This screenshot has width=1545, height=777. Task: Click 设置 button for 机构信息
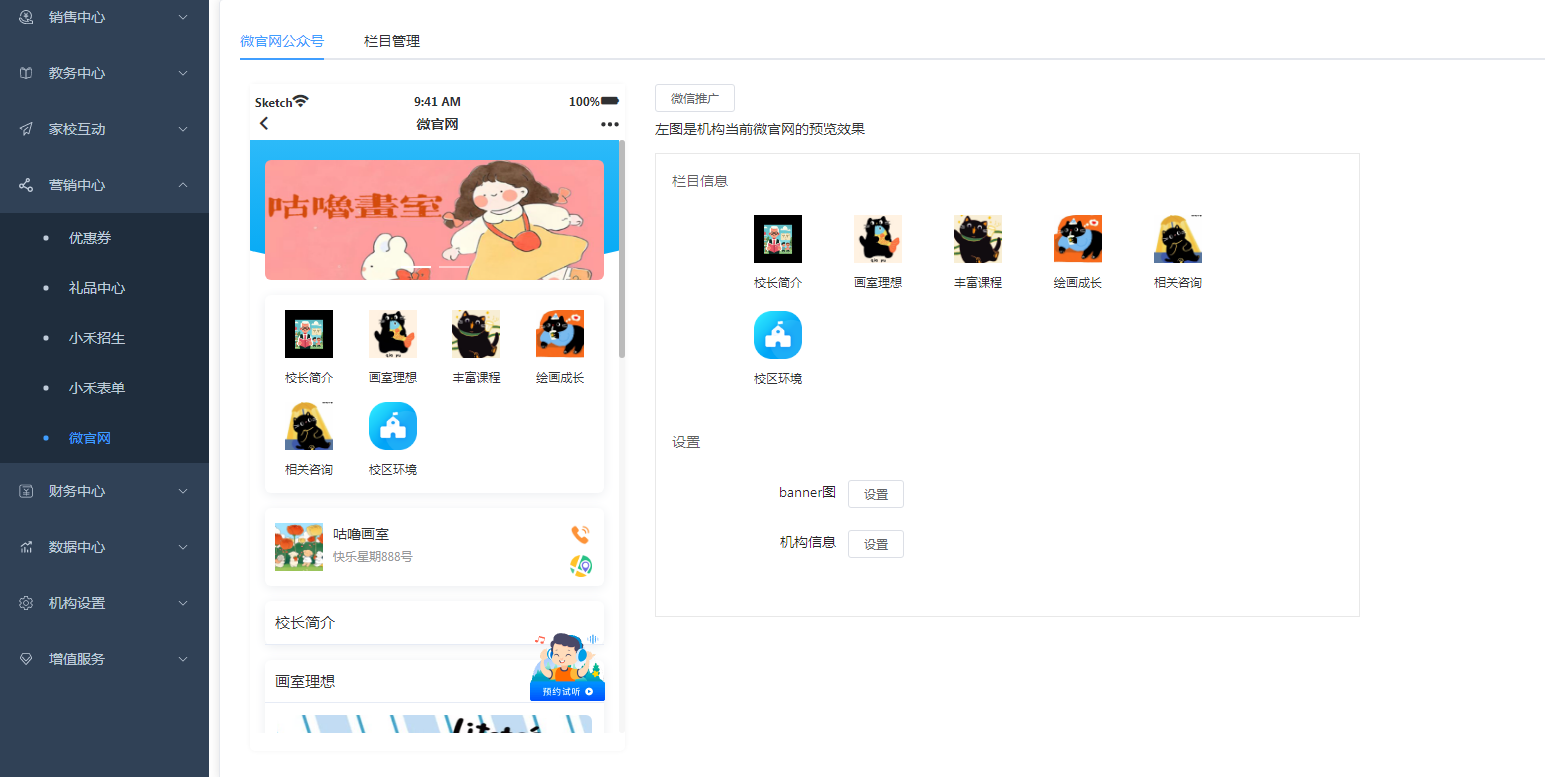pyautogui.click(x=876, y=544)
